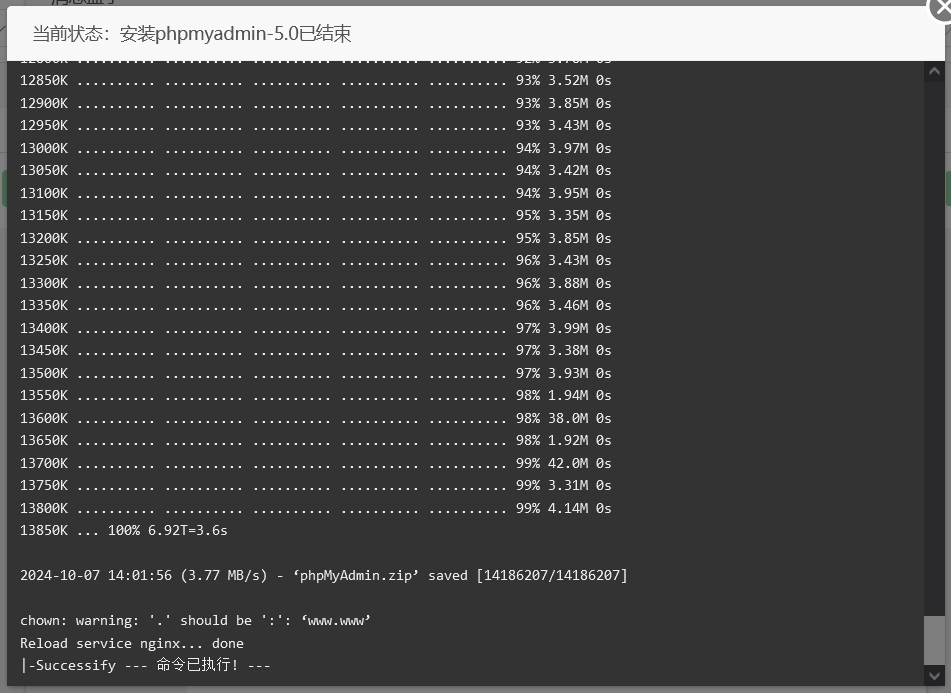Click the log scrollbar thumb
Viewport: 951px width, 693px height.
click(934, 640)
